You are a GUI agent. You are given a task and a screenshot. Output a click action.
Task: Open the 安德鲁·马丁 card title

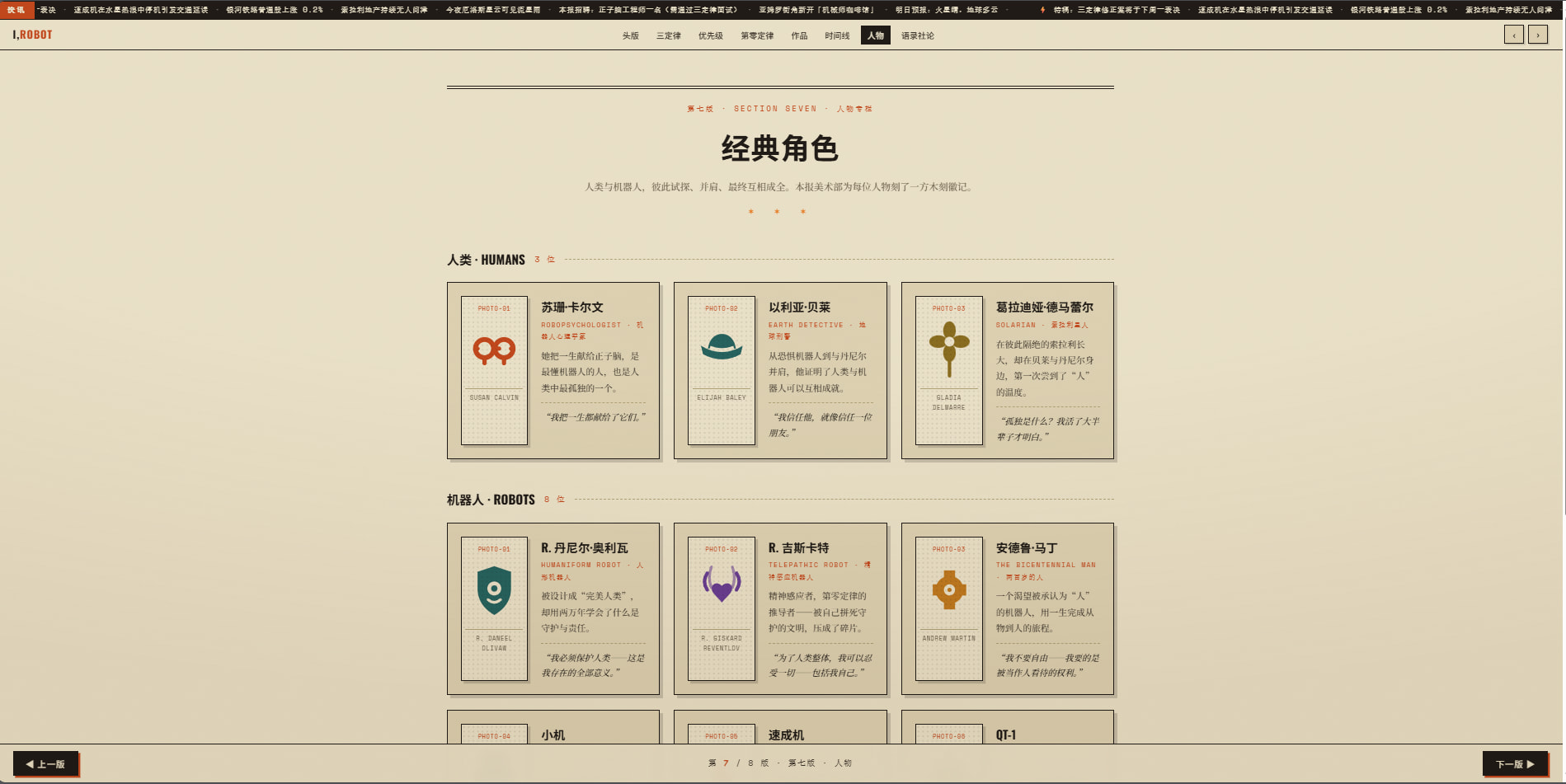coord(1027,548)
